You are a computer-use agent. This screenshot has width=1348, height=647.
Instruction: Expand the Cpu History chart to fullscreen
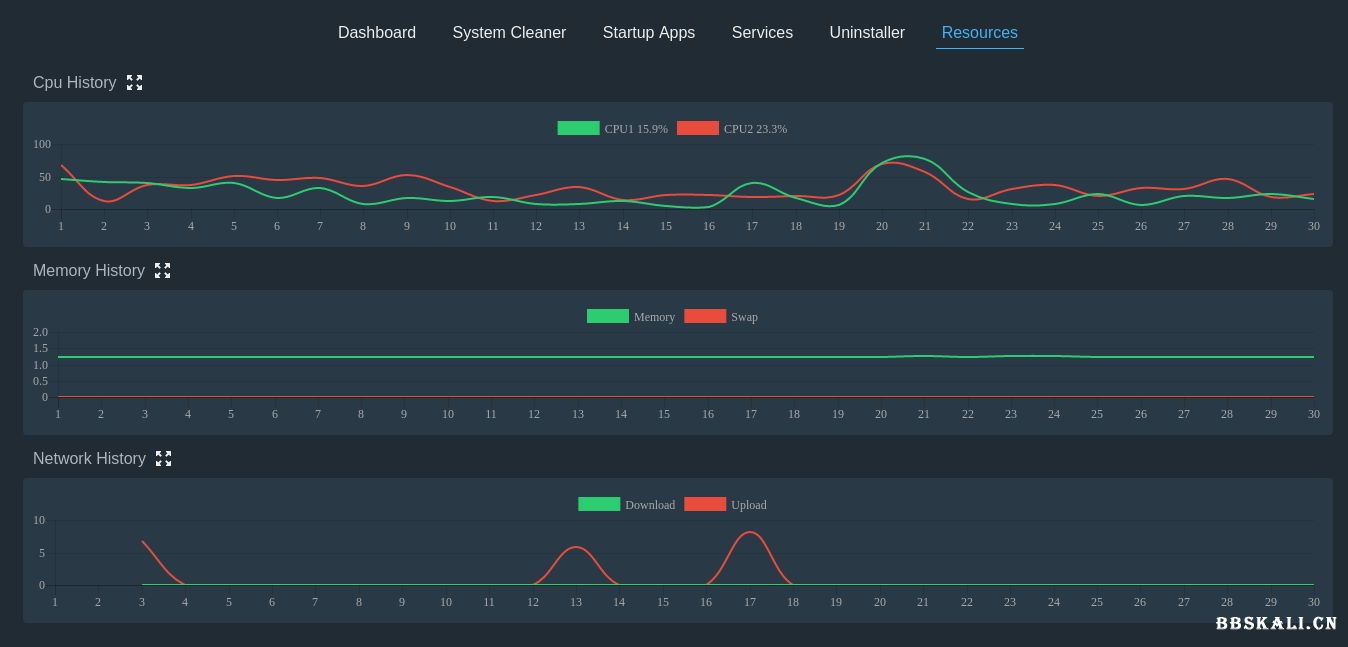134,83
